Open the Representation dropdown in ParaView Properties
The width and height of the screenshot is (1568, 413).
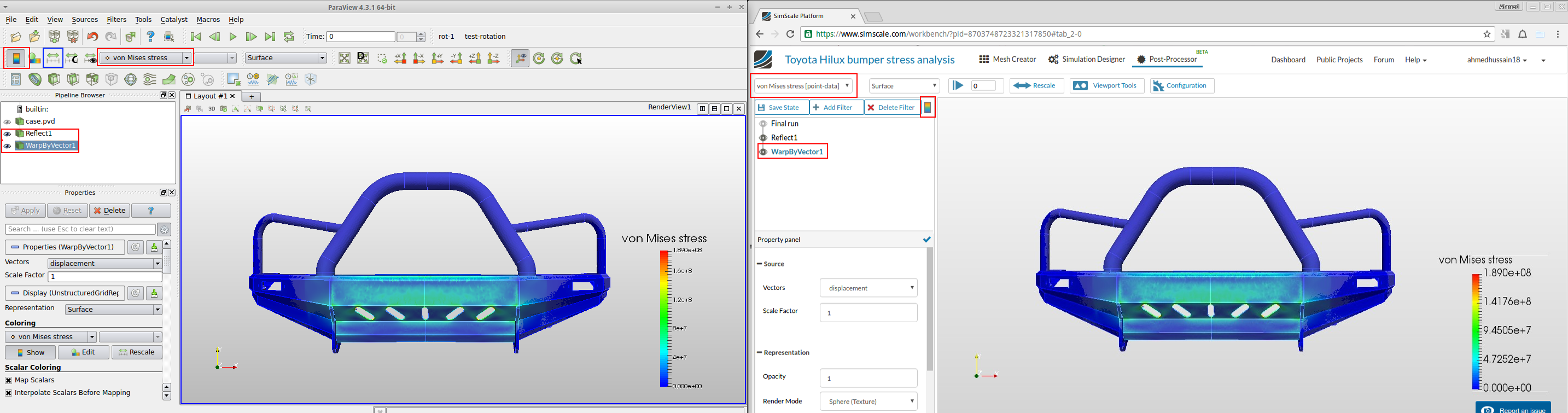click(x=113, y=310)
